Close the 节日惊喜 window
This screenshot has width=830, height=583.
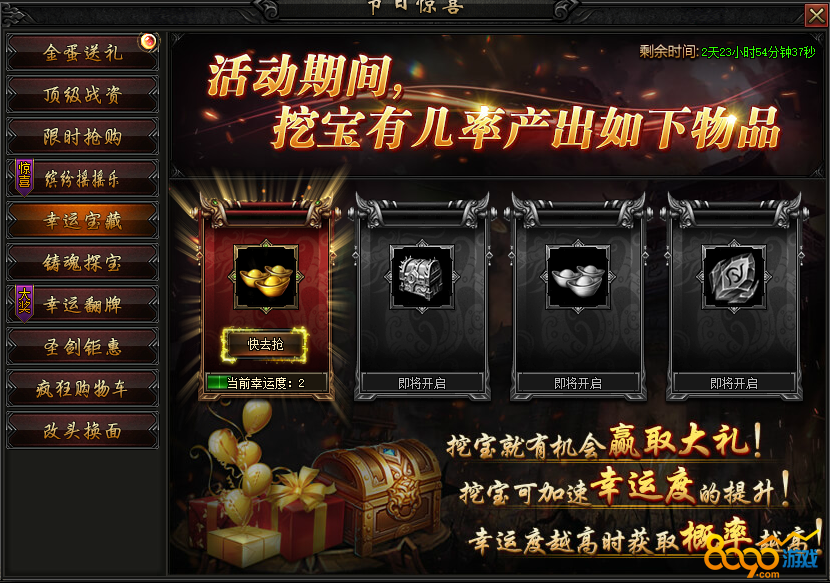(x=816, y=15)
